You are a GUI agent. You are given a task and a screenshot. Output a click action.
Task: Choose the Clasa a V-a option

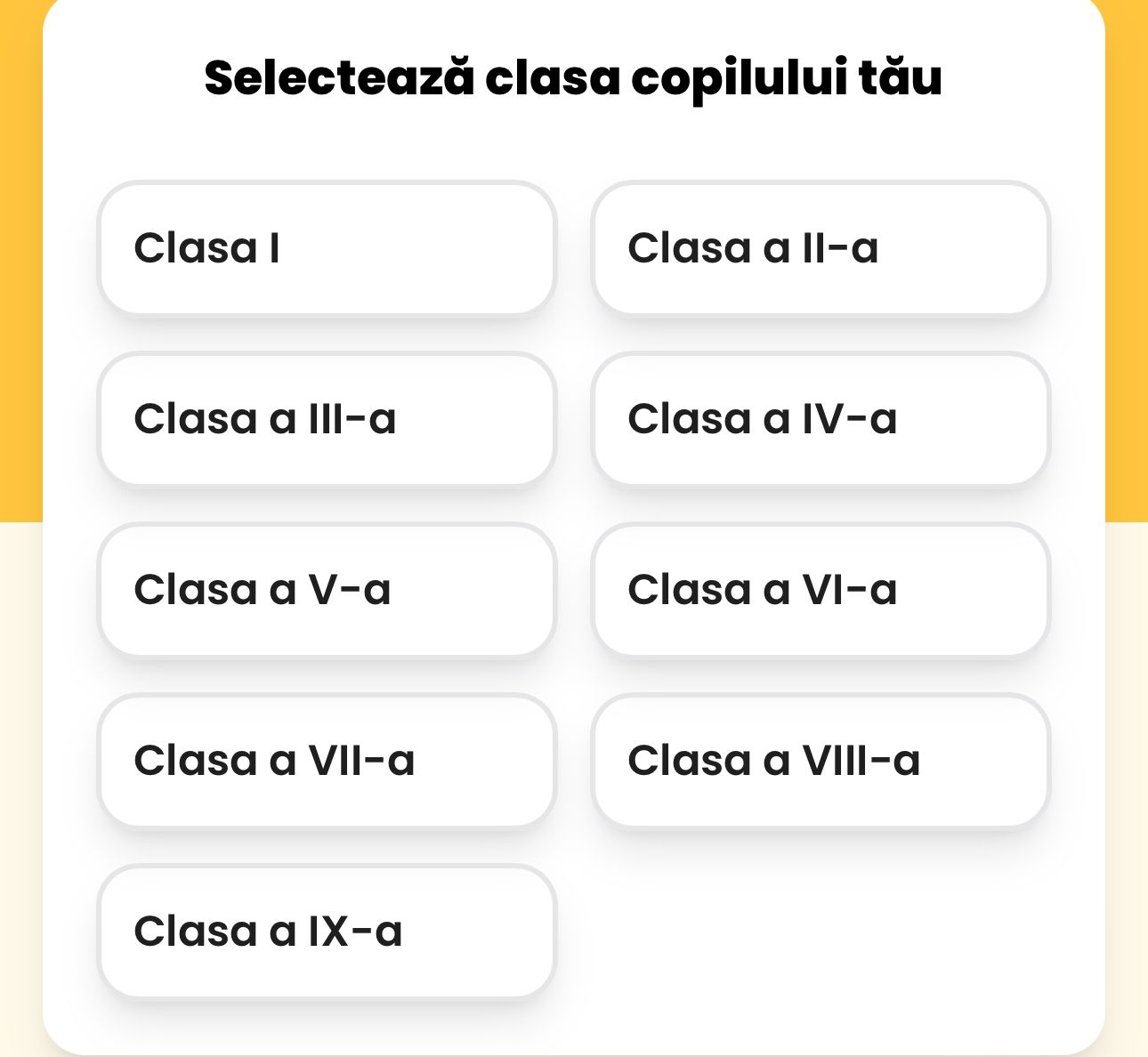coord(327,590)
